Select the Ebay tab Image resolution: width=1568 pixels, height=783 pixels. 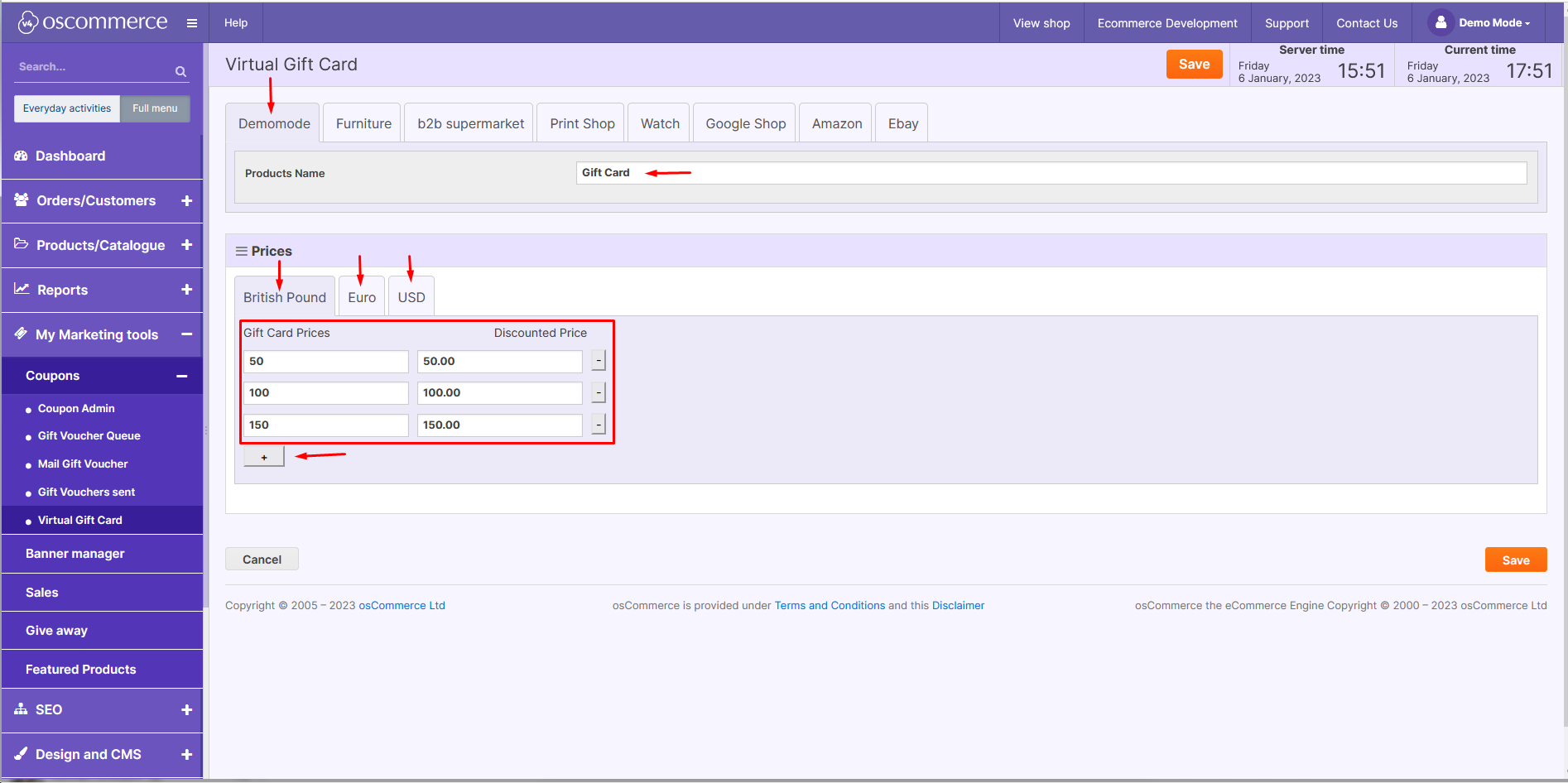pos(903,123)
